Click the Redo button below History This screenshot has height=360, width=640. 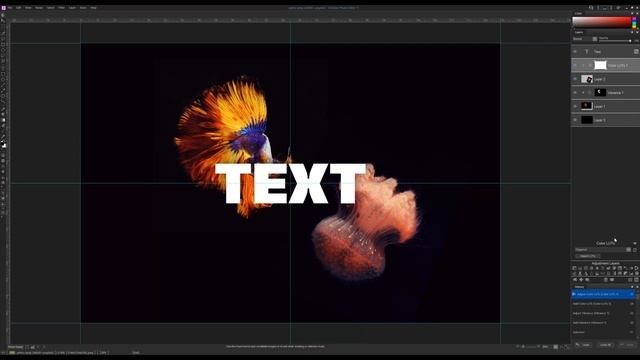[627, 345]
